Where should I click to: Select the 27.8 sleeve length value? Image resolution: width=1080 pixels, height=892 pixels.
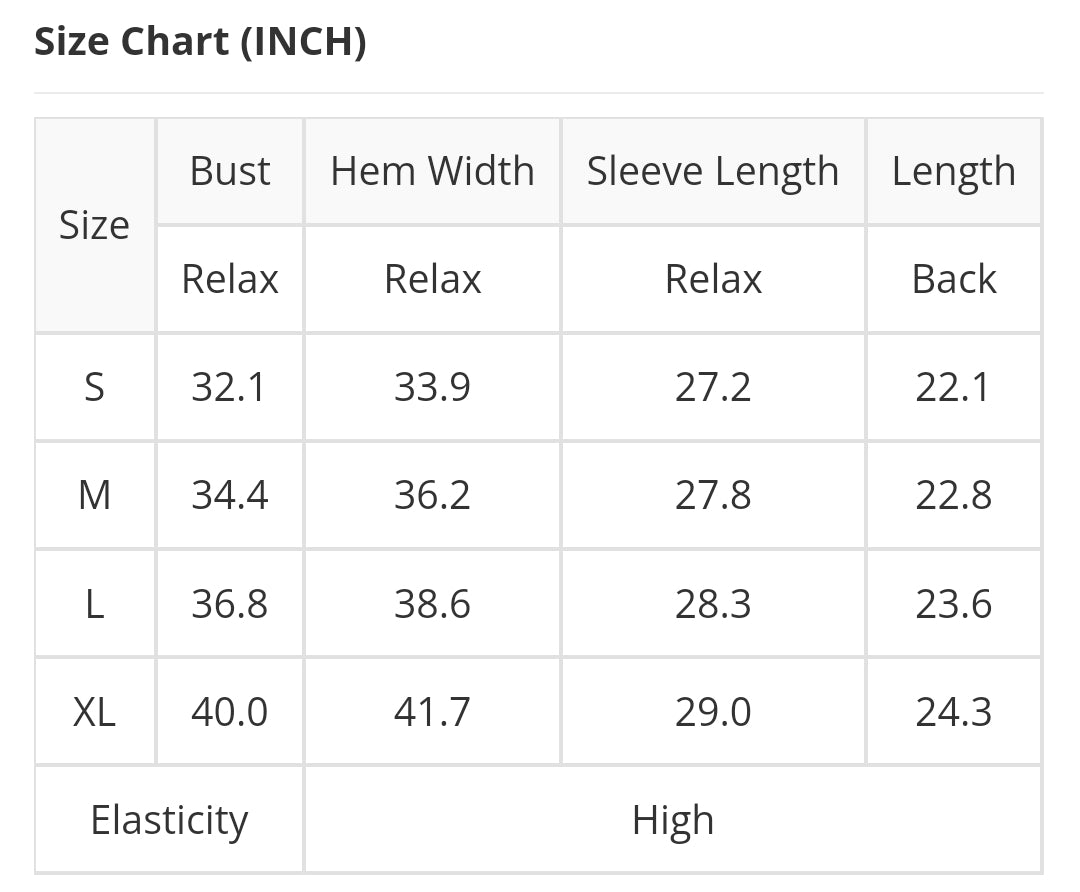(x=713, y=495)
